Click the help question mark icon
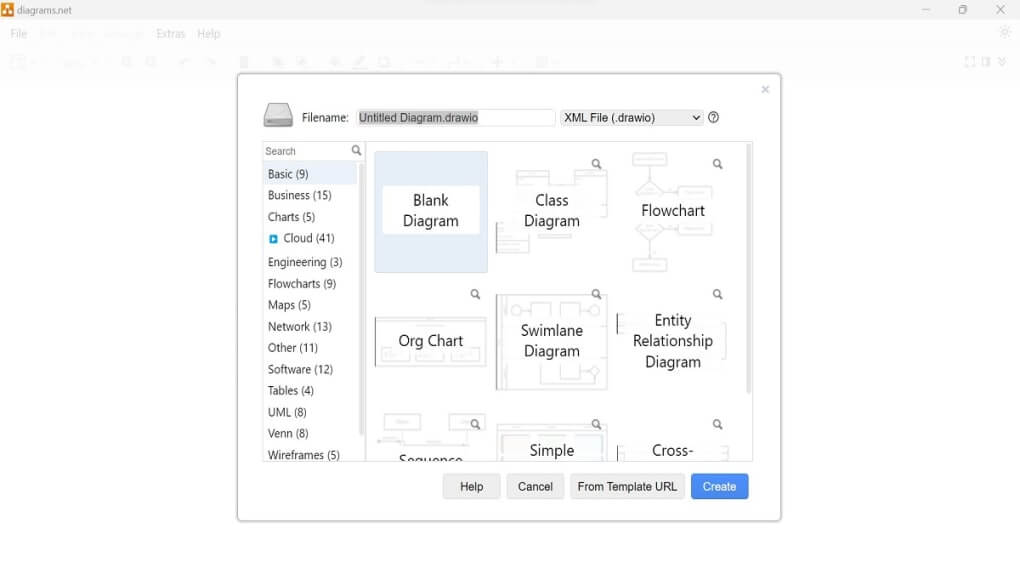Image resolution: width=1020 pixels, height=574 pixels. coord(713,117)
